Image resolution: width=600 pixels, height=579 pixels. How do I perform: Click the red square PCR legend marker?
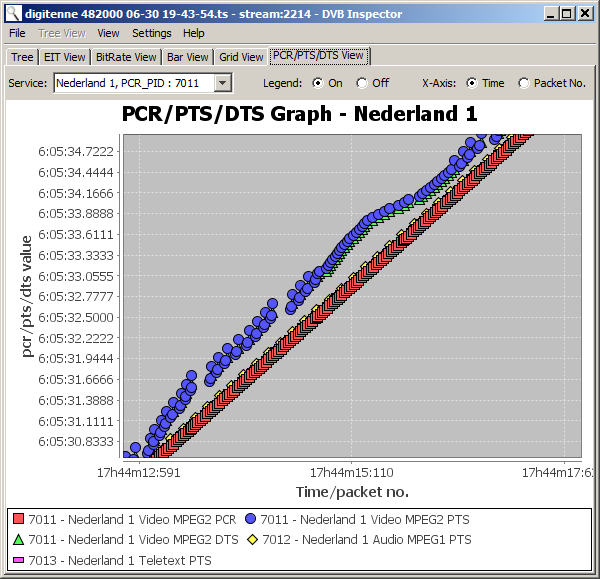[x=17, y=519]
